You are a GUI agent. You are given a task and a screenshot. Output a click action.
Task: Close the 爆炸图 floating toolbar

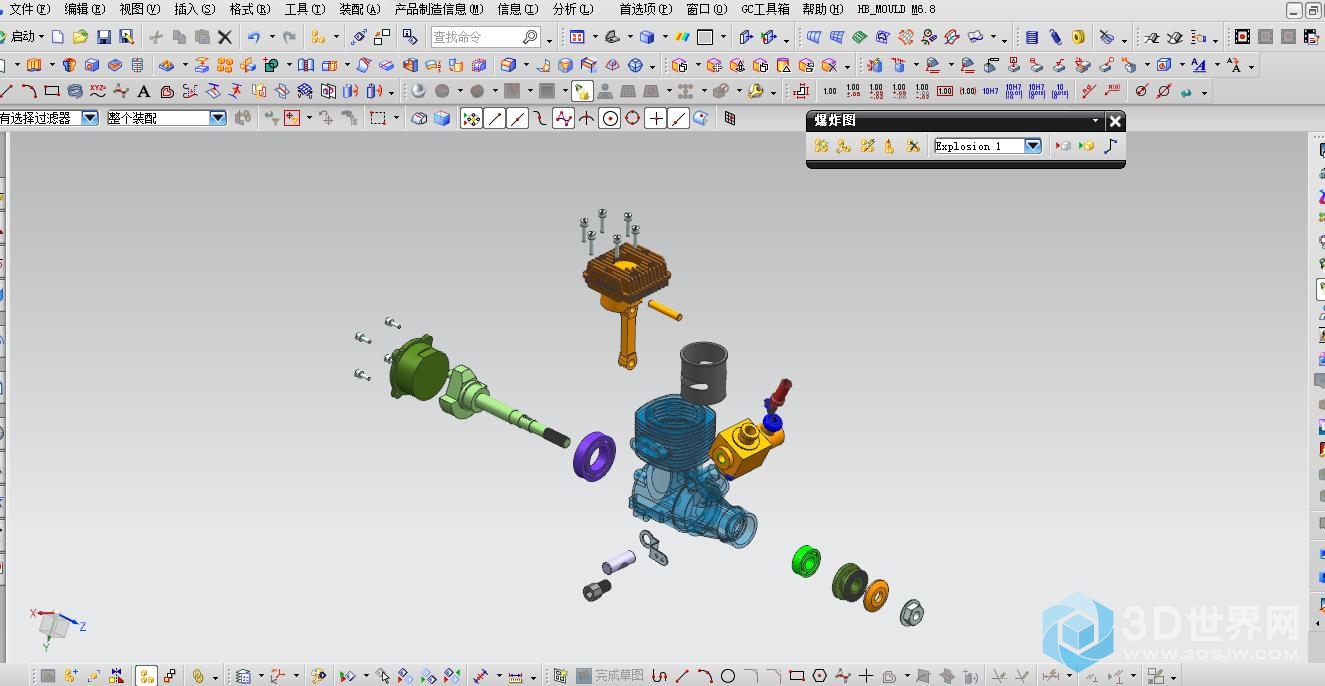(1116, 121)
